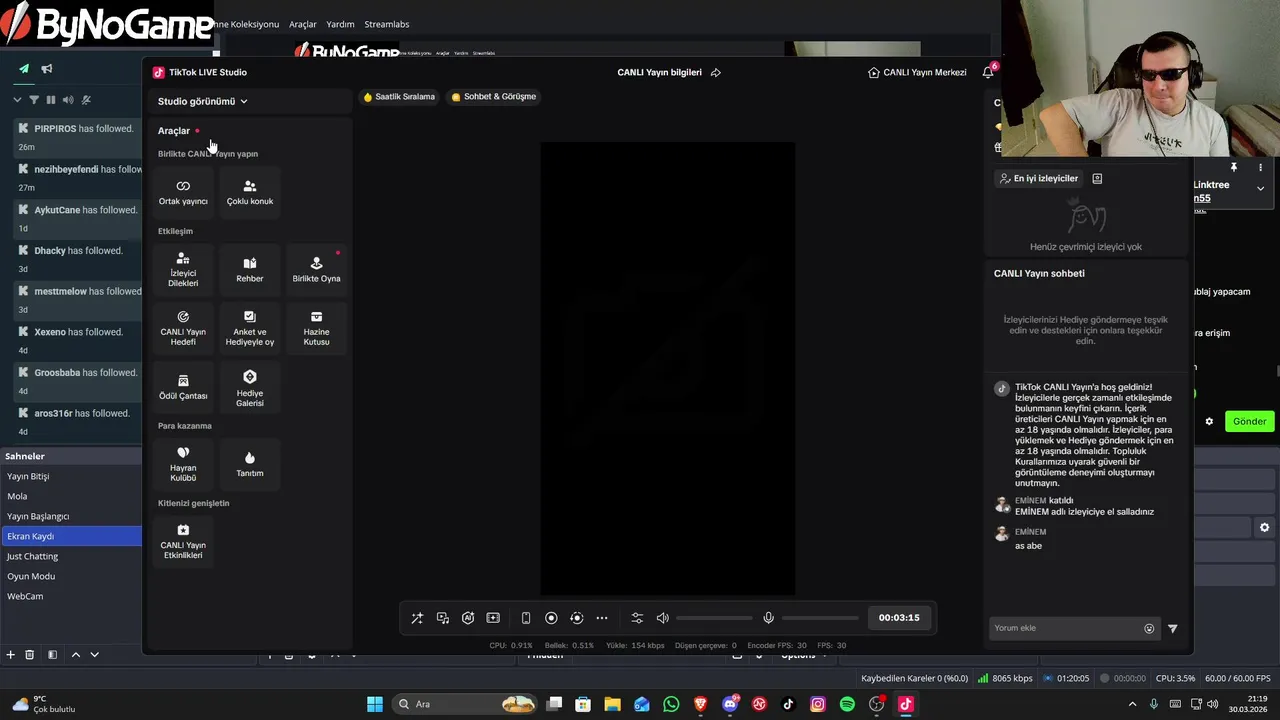Click the record button in bottom toolbar
1280x720 pixels.
551,618
